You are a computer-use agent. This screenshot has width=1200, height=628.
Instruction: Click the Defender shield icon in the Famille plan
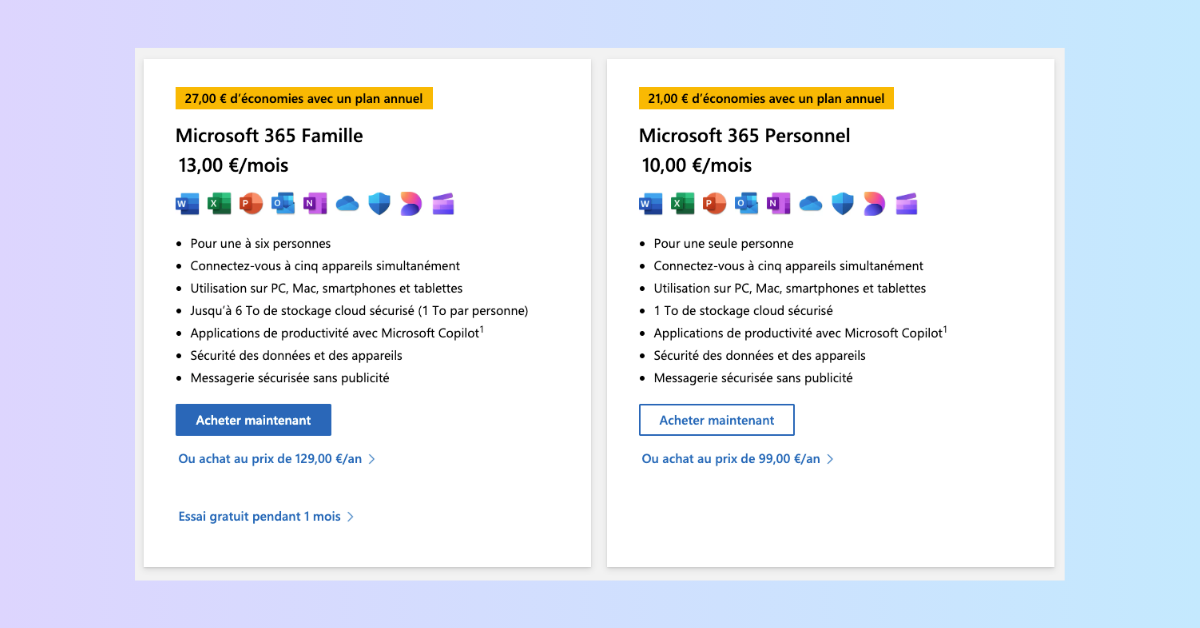(379, 204)
